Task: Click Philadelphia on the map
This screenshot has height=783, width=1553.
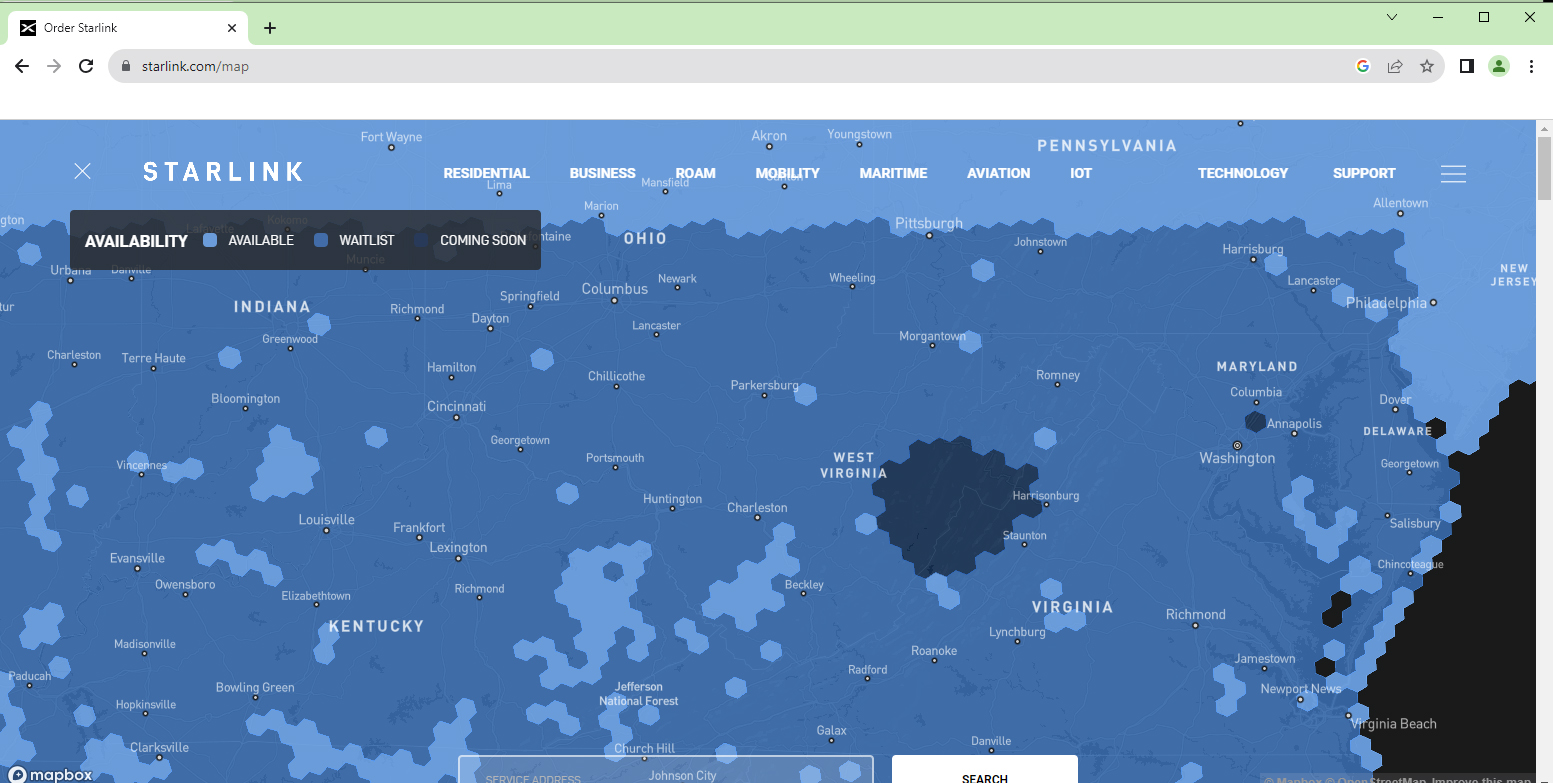Action: point(1386,302)
